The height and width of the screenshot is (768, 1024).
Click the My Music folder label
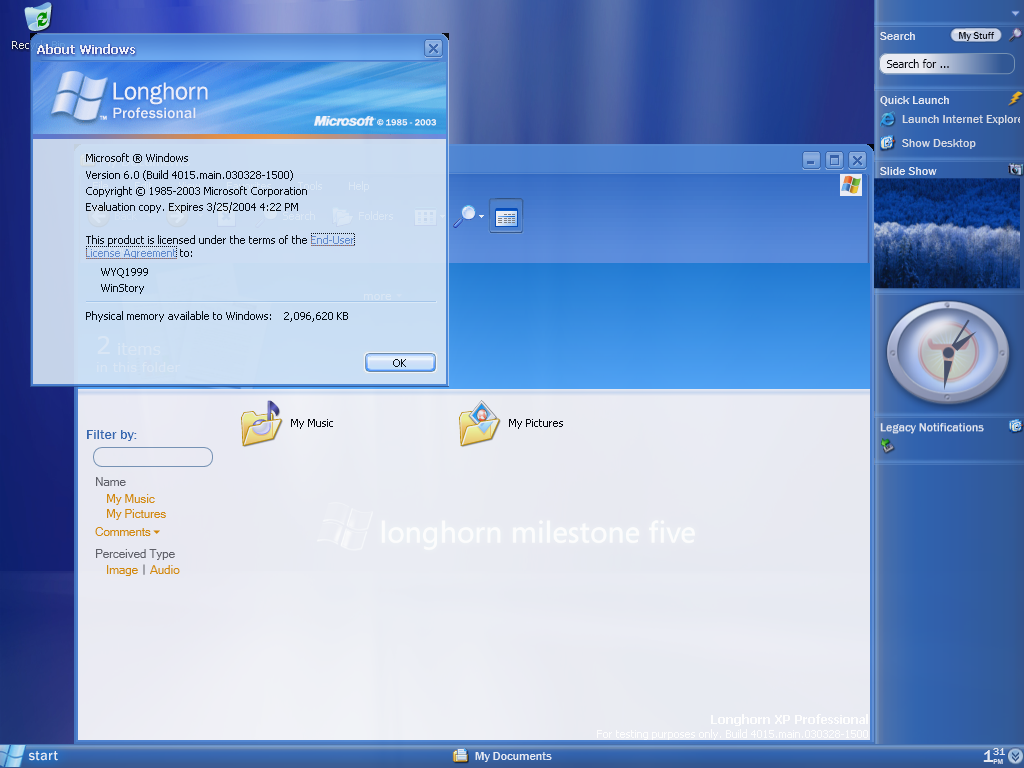[x=312, y=423]
